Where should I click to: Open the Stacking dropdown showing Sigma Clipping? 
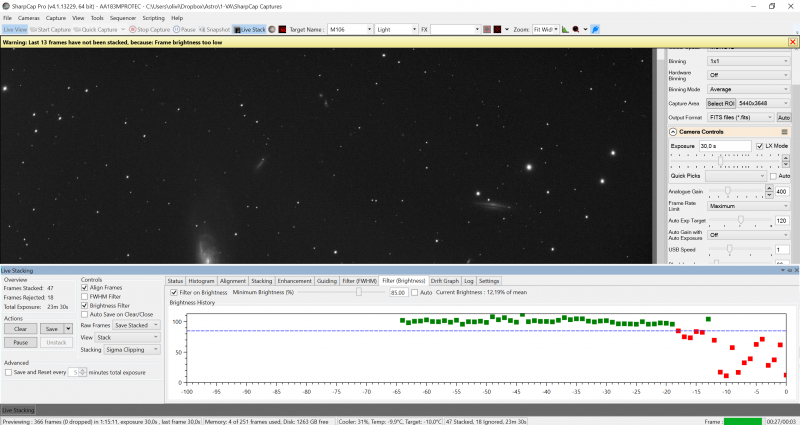tap(132, 349)
